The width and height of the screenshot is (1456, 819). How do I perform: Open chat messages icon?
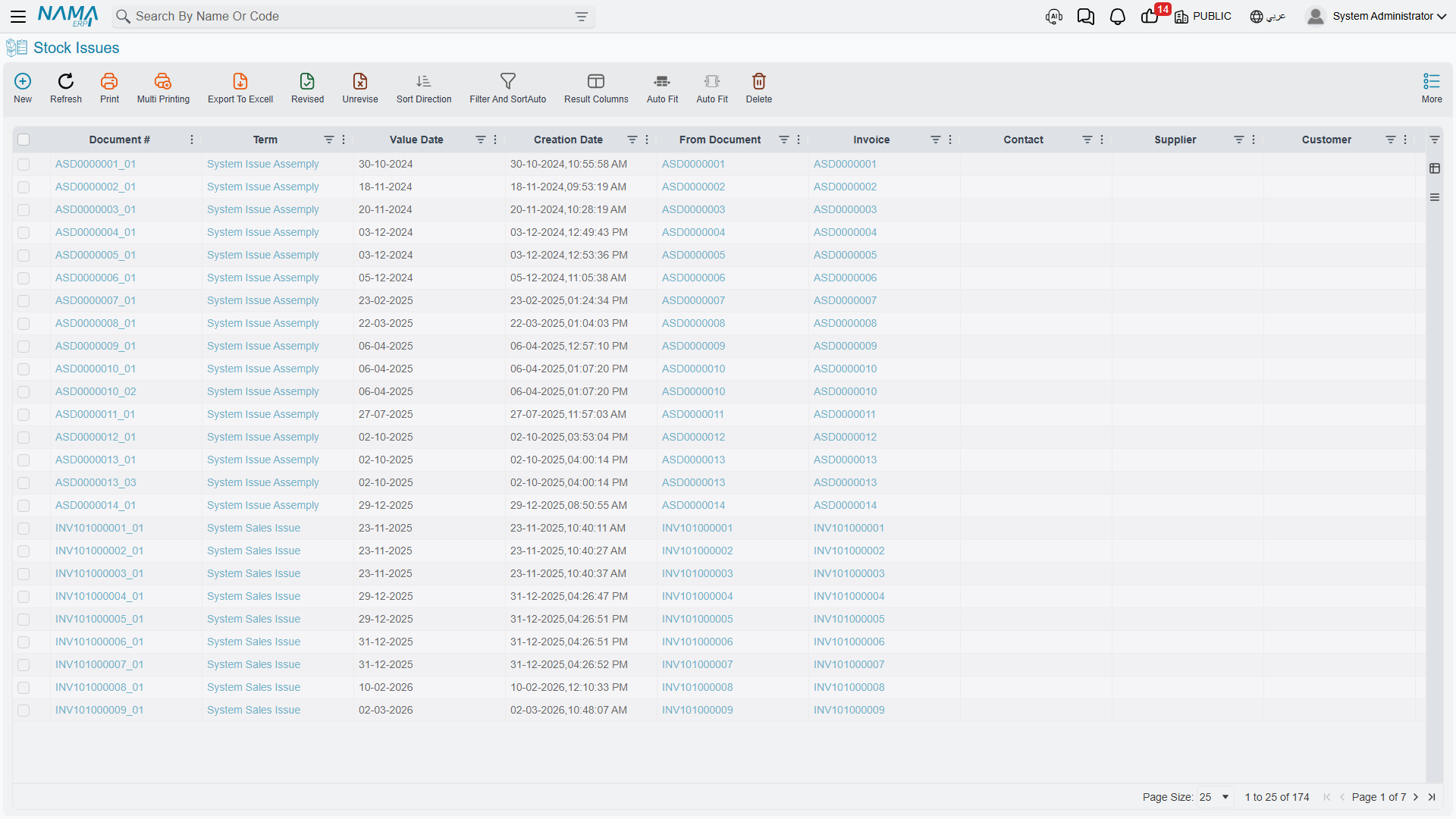(x=1086, y=17)
